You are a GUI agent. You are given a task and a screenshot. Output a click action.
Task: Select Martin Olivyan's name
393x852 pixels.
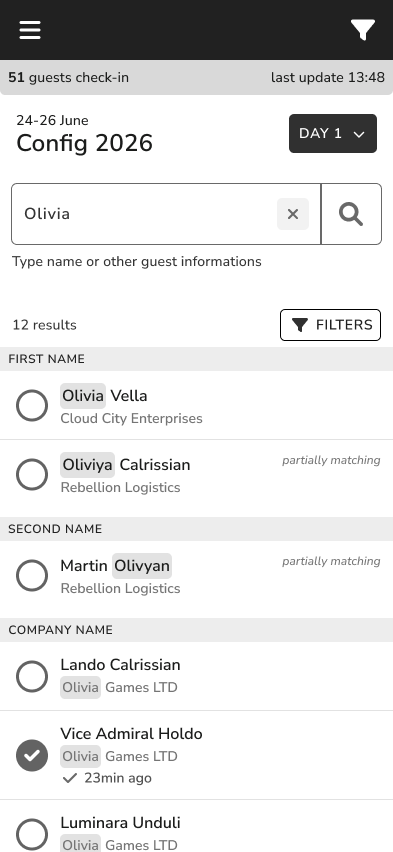(116, 566)
